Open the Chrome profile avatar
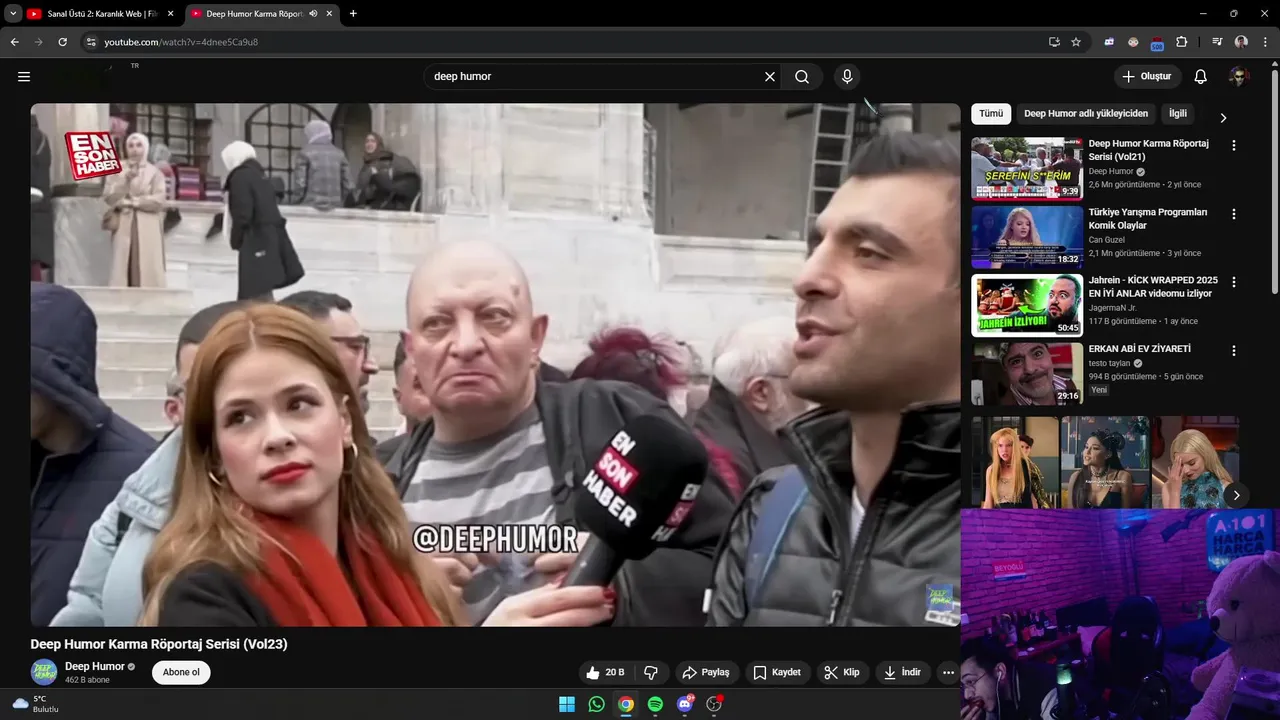Image resolution: width=1280 pixels, height=720 pixels. pyautogui.click(x=1241, y=42)
